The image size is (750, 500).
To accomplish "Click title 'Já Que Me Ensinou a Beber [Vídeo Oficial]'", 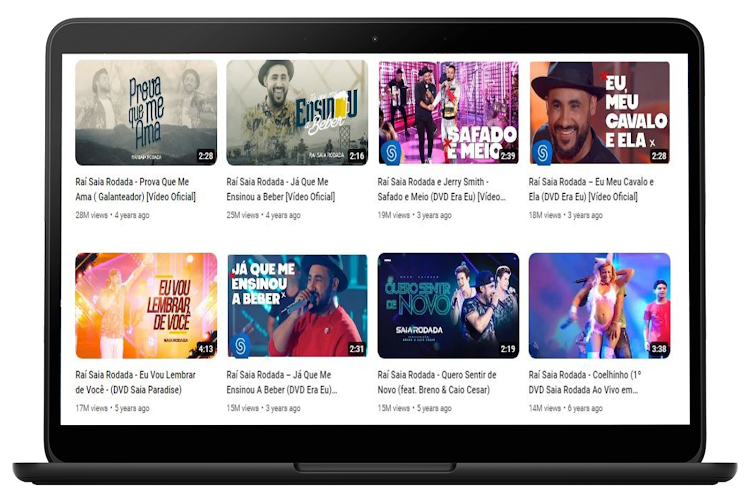I will (281, 189).
